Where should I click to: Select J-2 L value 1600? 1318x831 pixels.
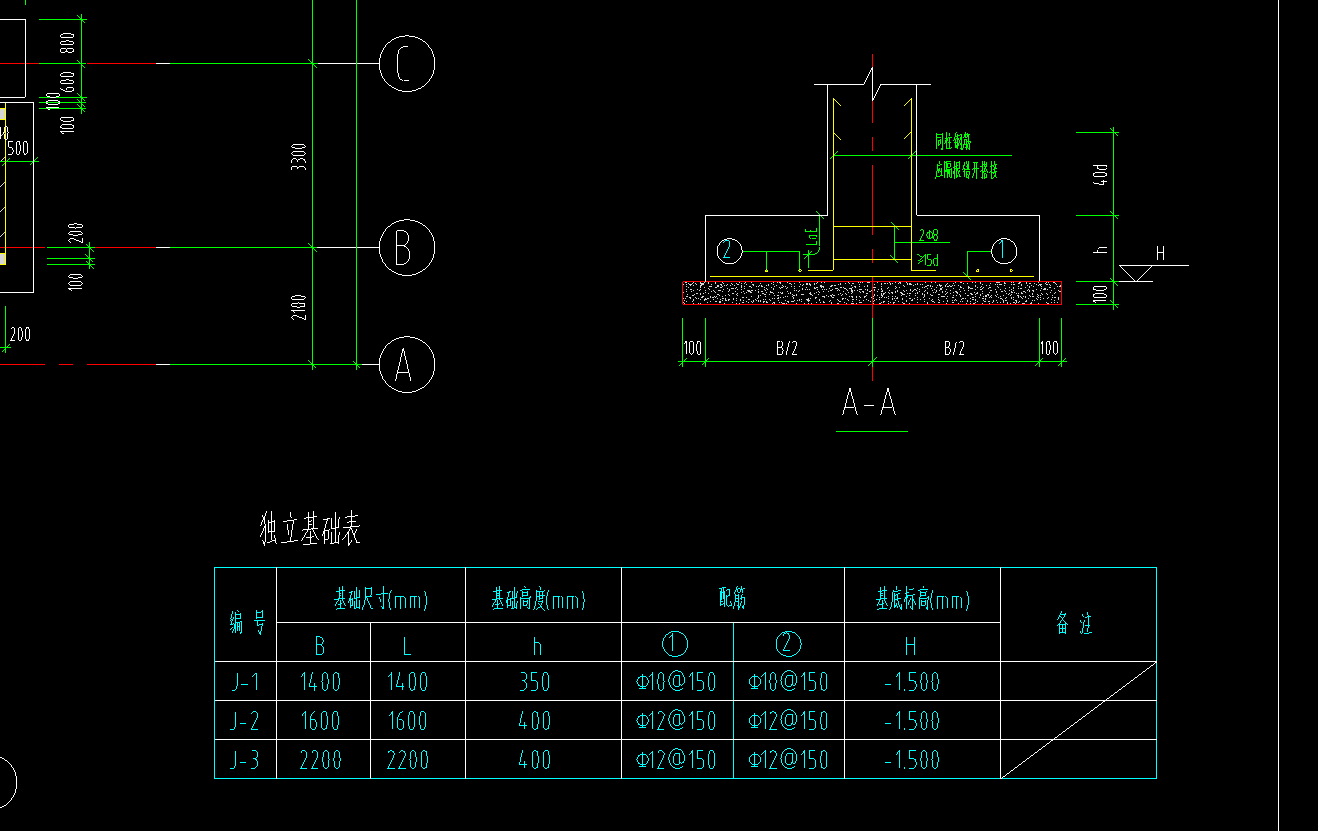(407, 721)
